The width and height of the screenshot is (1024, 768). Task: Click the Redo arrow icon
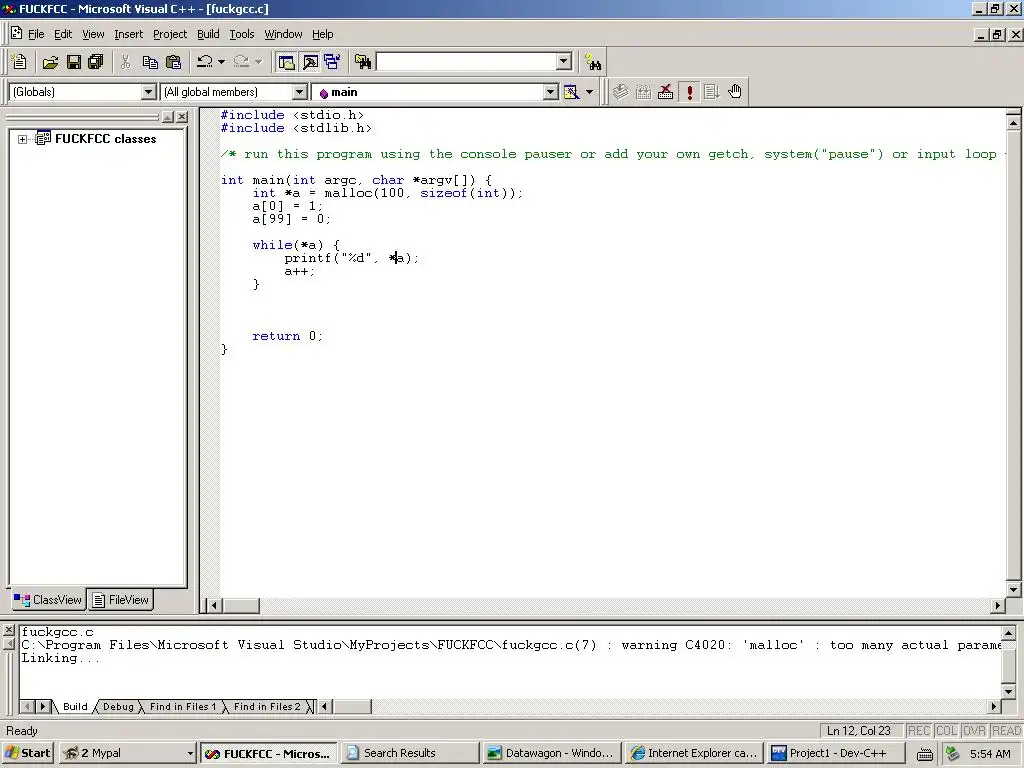click(x=241, y=62)
